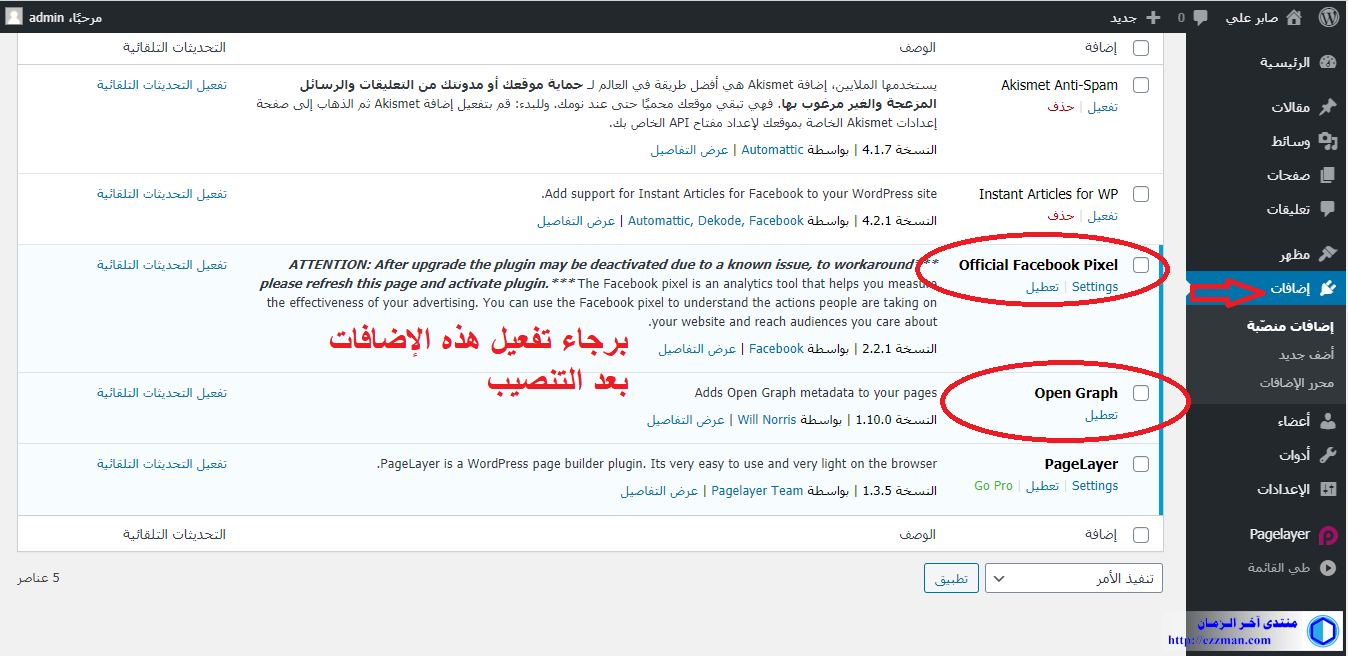
Task: Click Will Norris author link
Action: pos(767,420)
